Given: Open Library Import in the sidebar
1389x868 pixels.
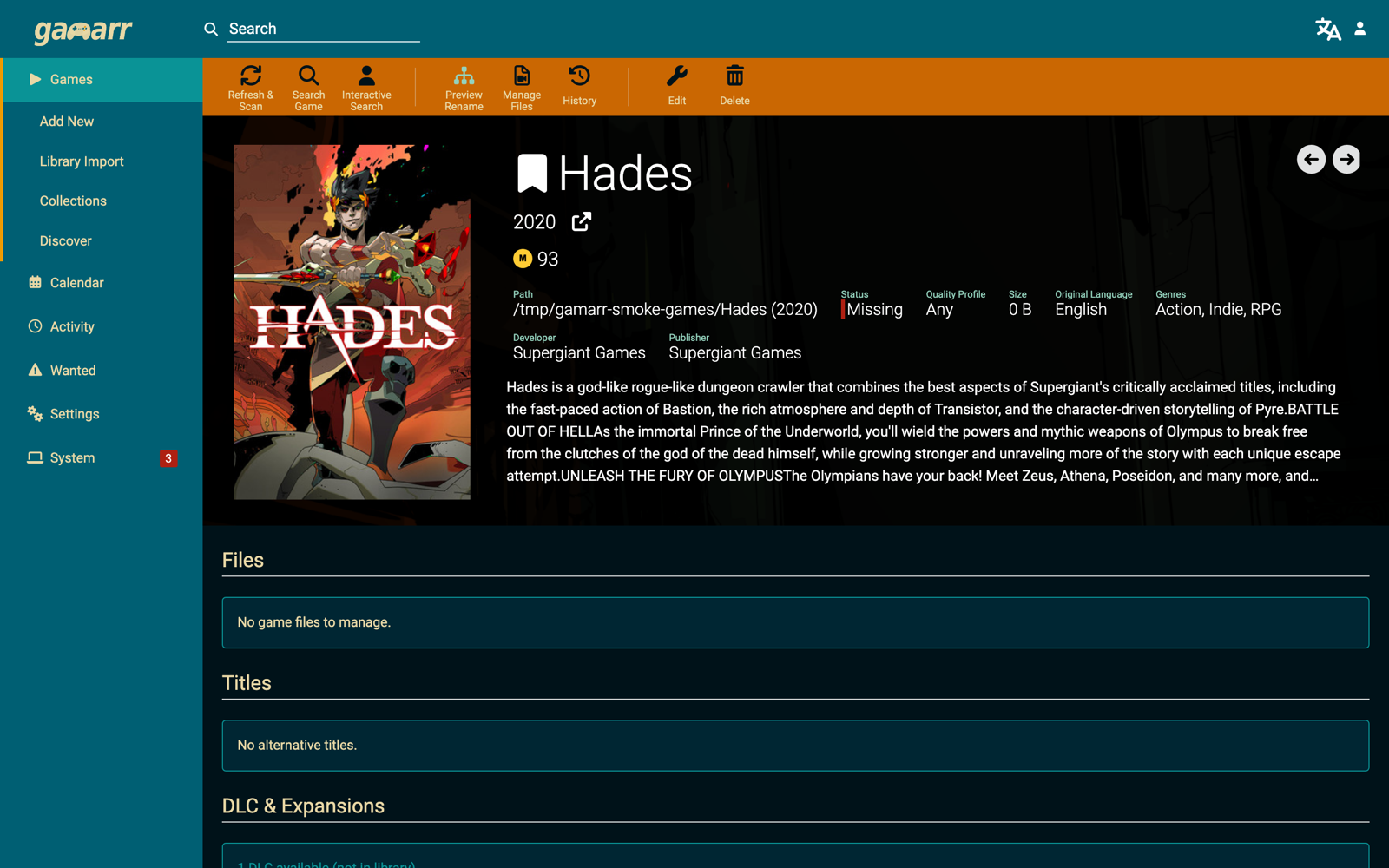Looking at the screenshot, I should pyautogui.click(x=103, y=161).
